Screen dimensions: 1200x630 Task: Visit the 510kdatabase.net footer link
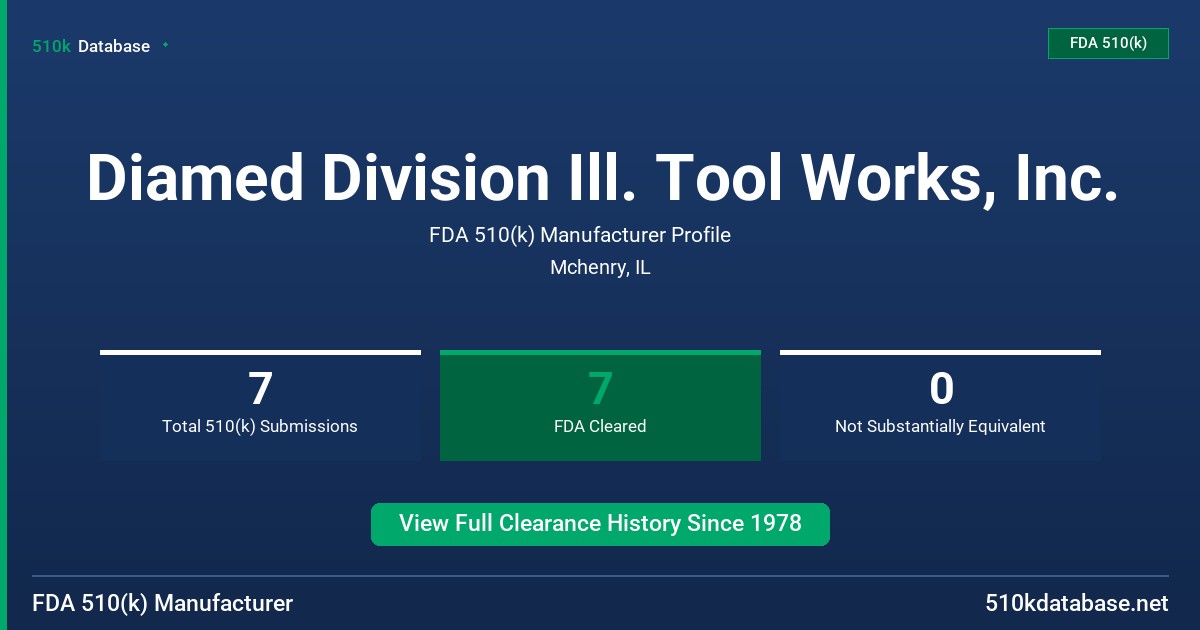[x=1077, y=604]
